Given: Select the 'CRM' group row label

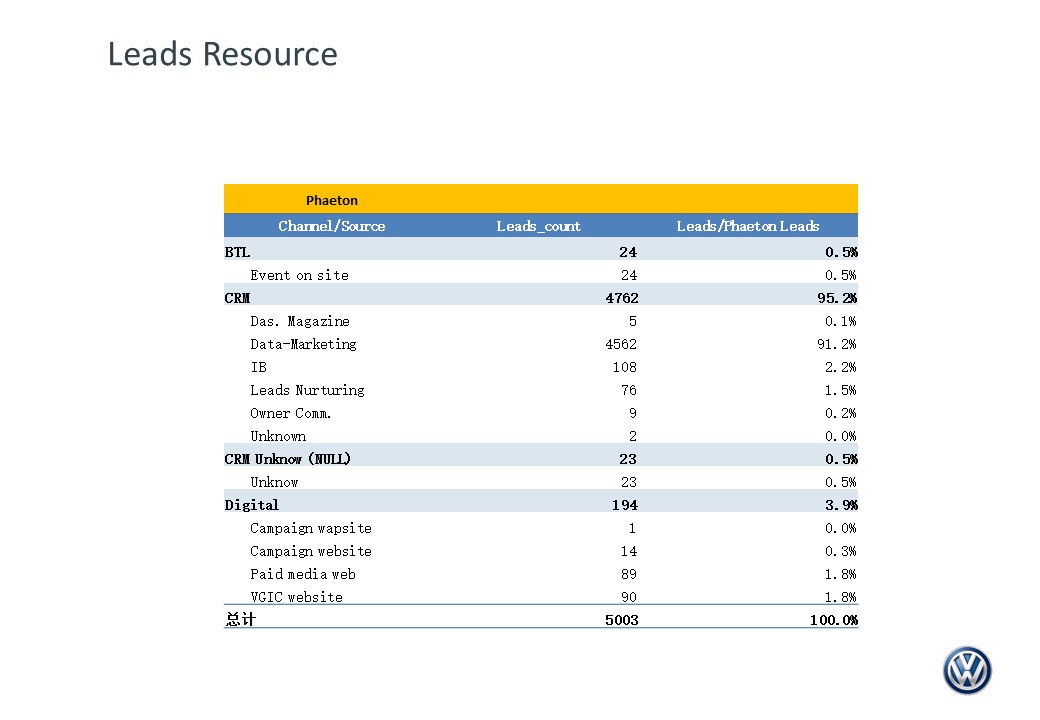Looking at the screenshot, I should click(x=237, y=298).
